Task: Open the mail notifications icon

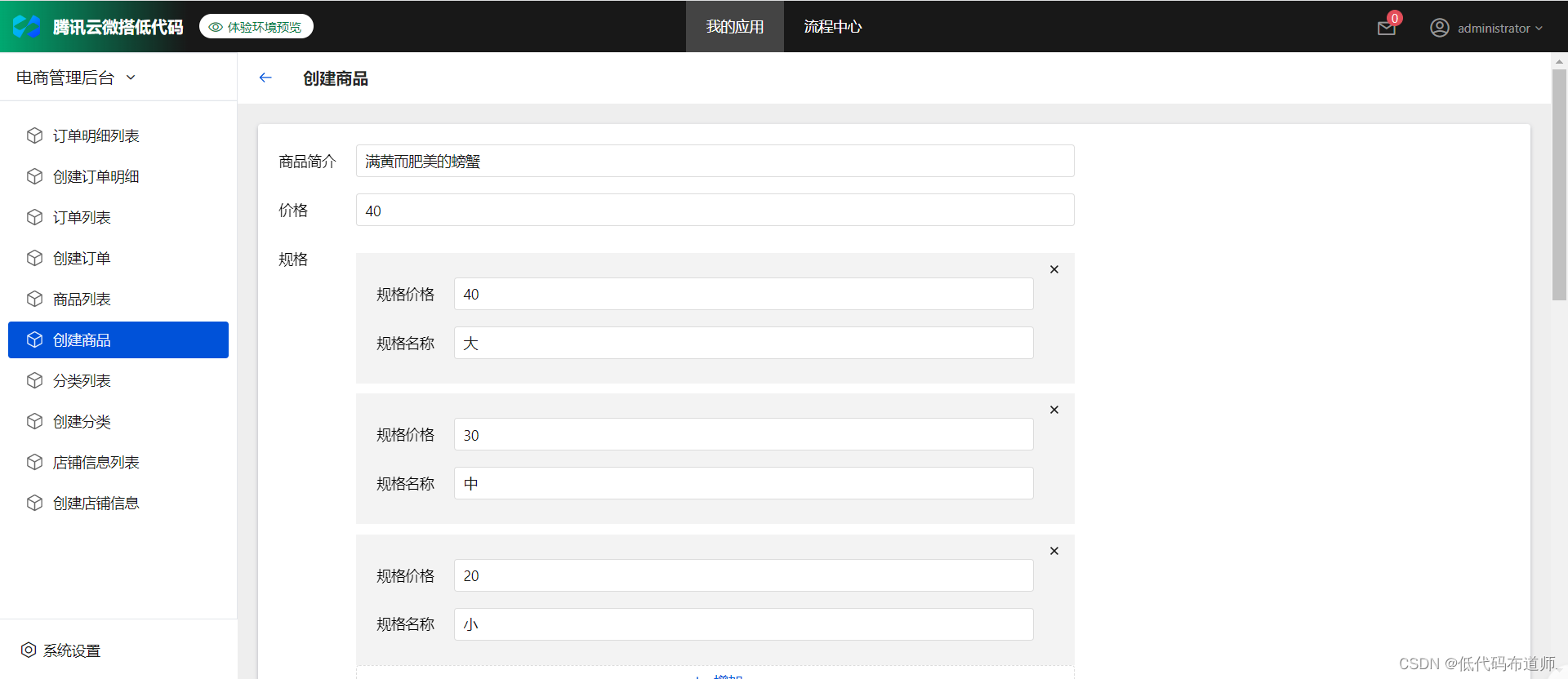Action: (x=1387, y=28)
